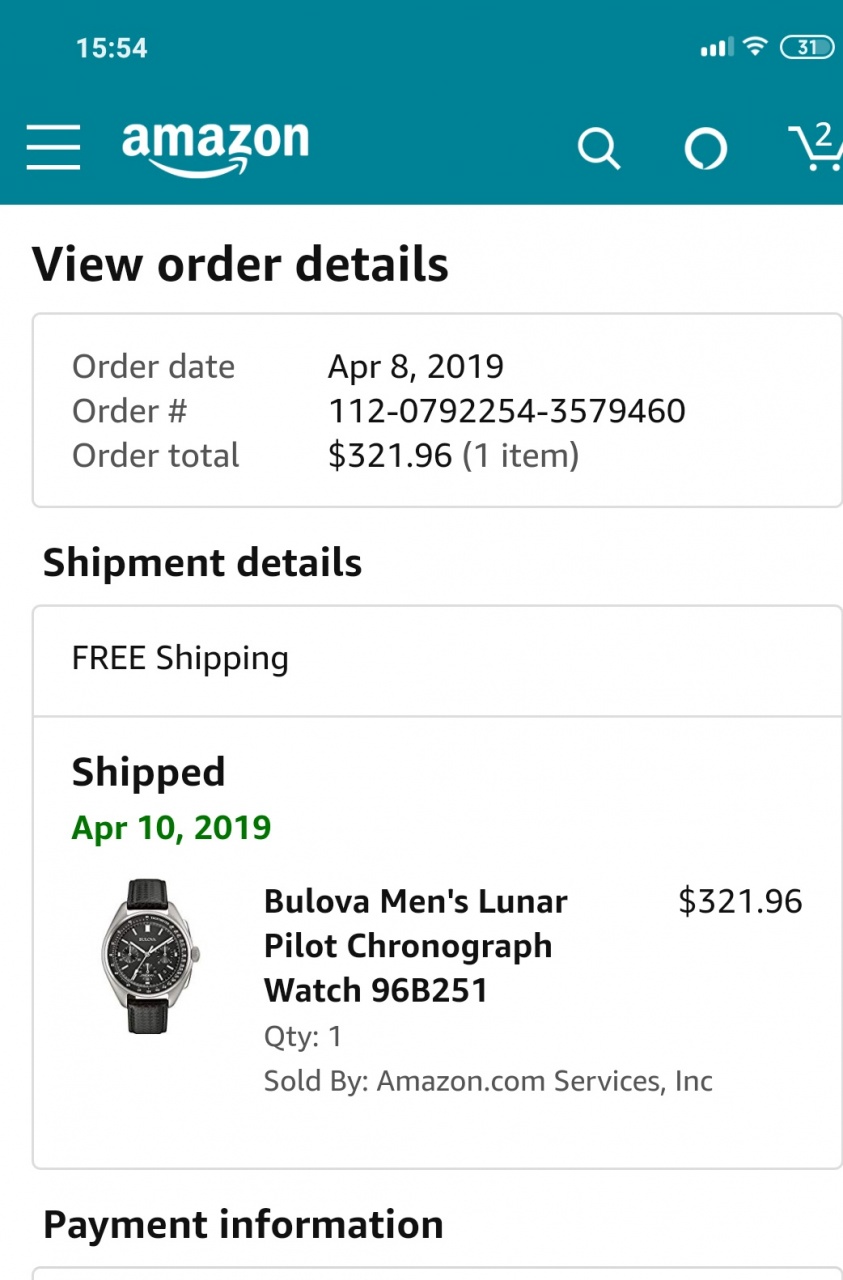Screen dimensions: 843x1280
Task: Launch the Alexa voice assistant icon
Action: coord(705,149)
